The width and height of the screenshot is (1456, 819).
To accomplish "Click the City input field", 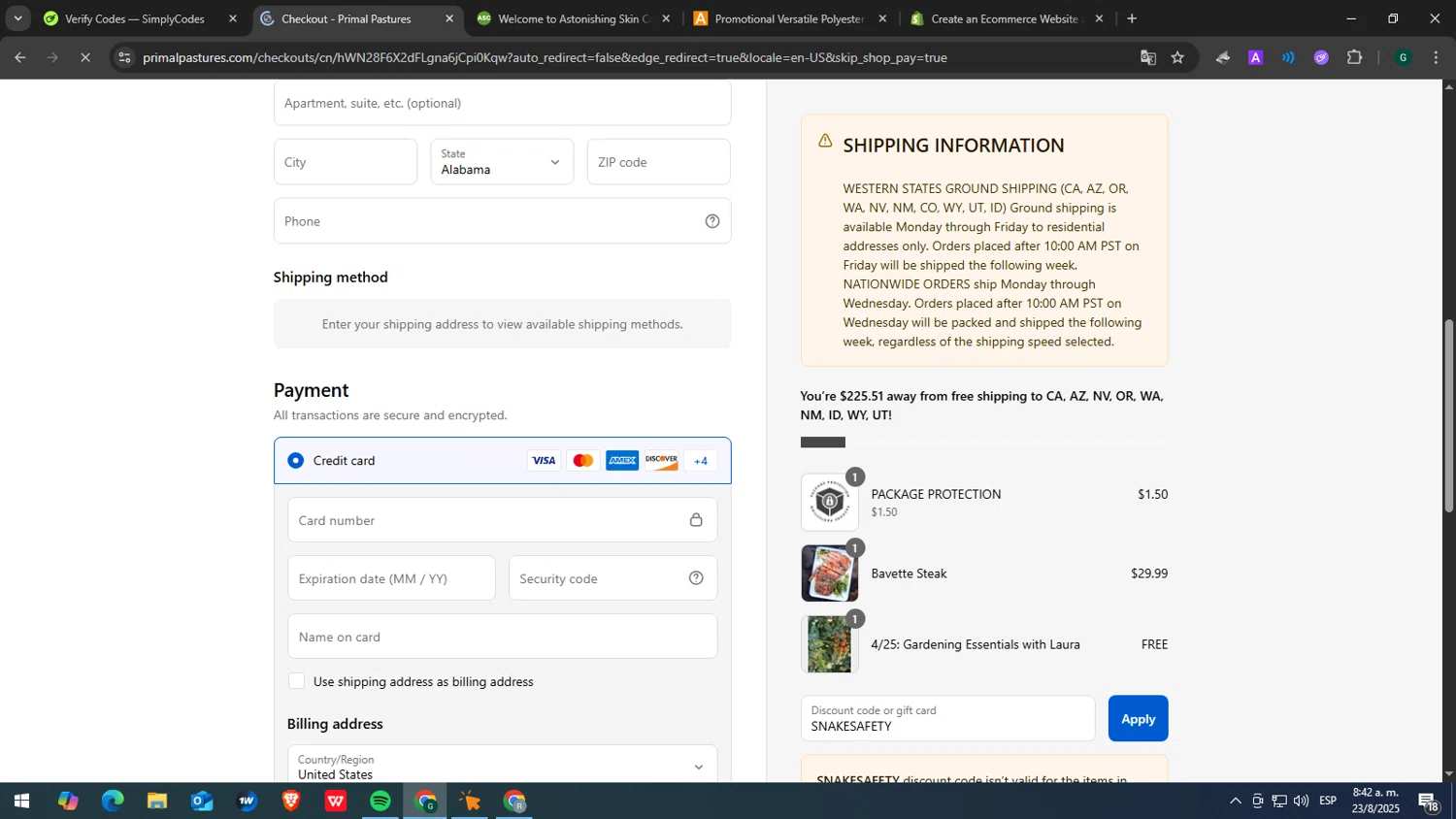I will point(346,162).
